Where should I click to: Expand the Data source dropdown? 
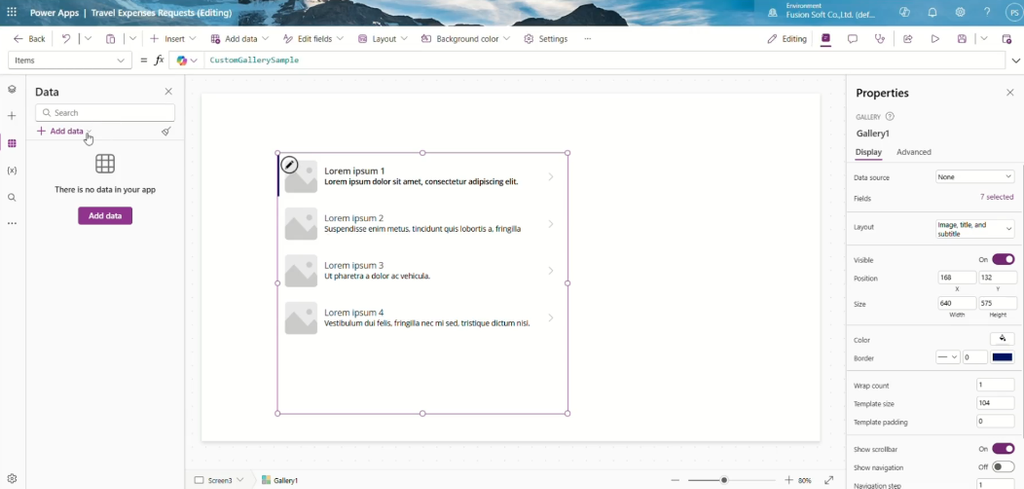(x=974, y=177)
